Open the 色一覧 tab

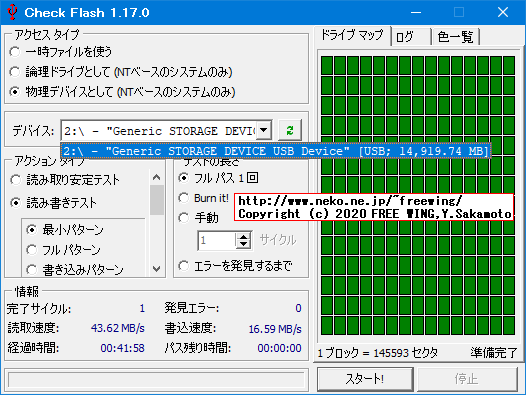456,37
